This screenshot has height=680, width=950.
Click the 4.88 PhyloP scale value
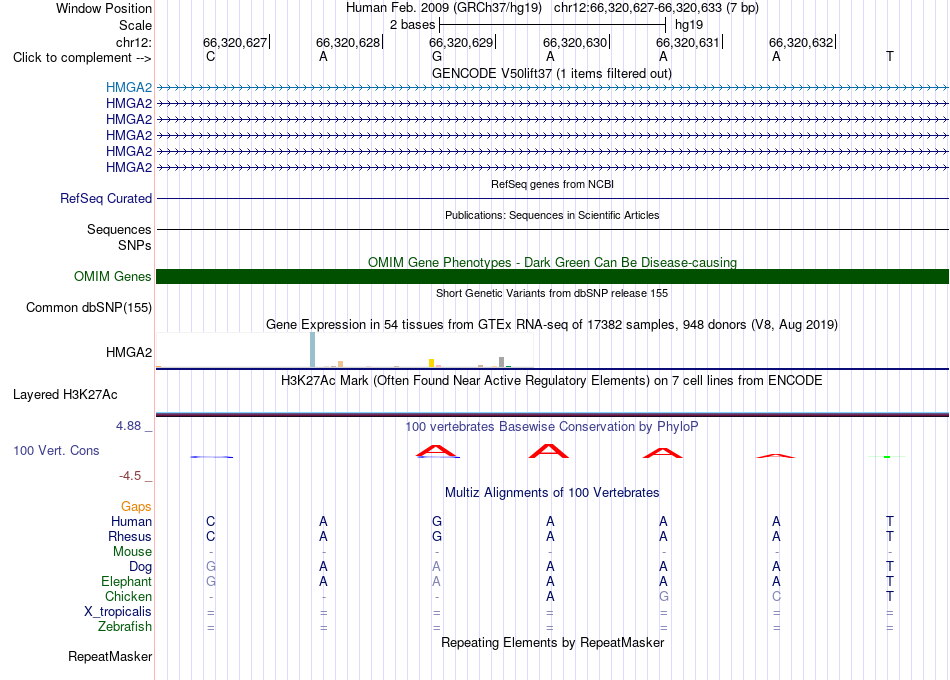(128, 426)
